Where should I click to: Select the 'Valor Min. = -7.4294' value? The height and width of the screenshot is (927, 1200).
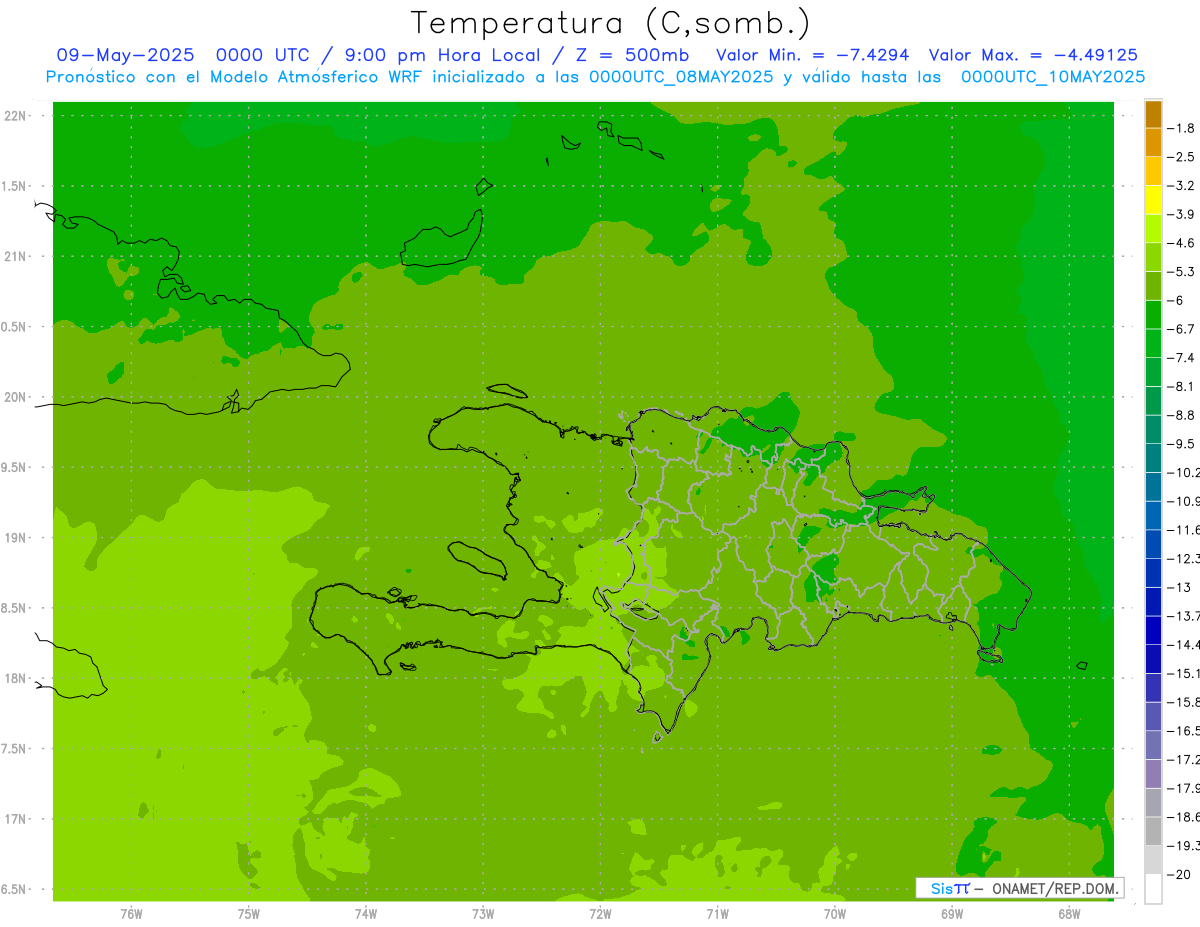coord(813,55)
